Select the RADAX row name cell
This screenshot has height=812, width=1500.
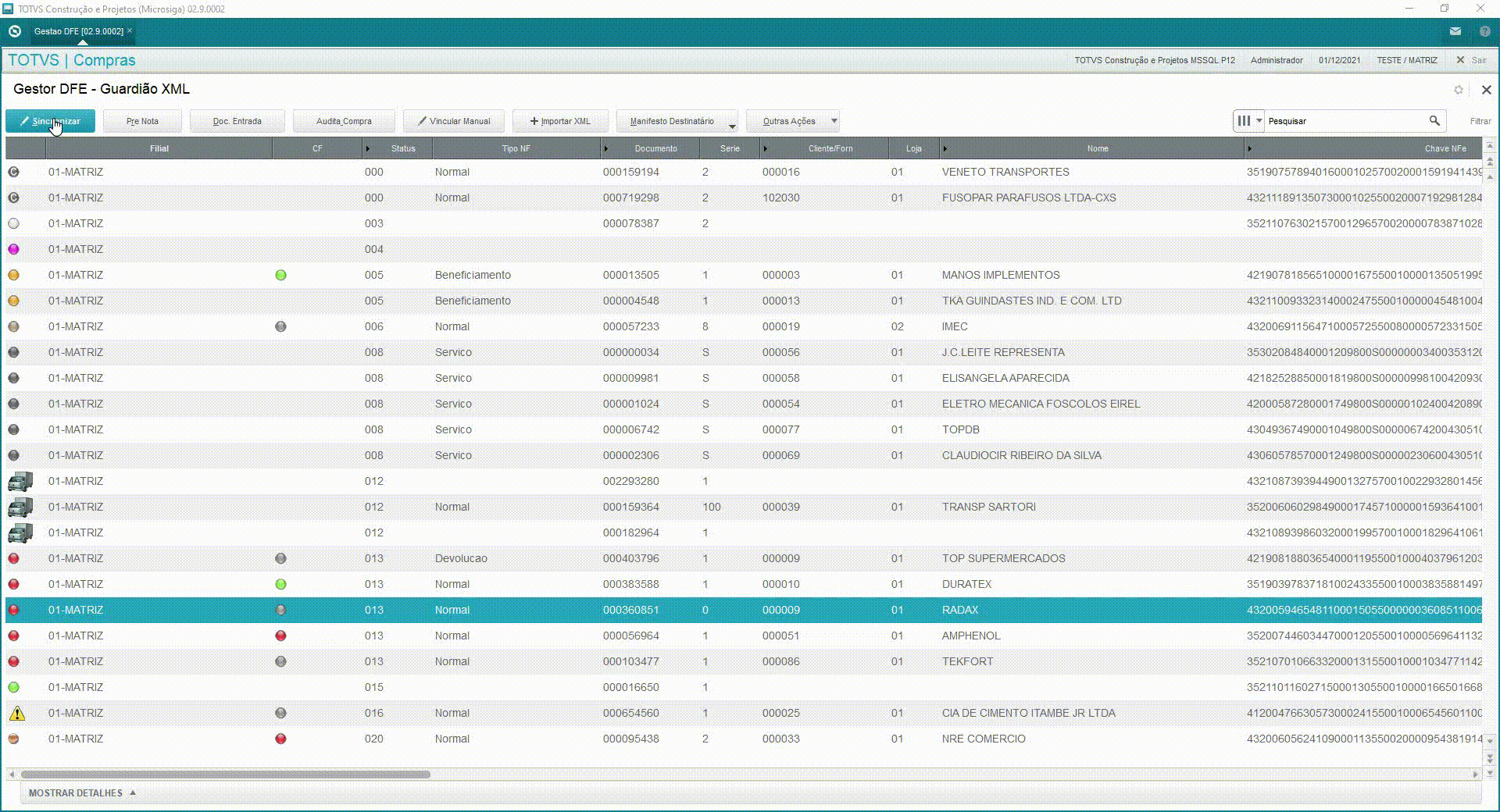(x=960, y=610)
